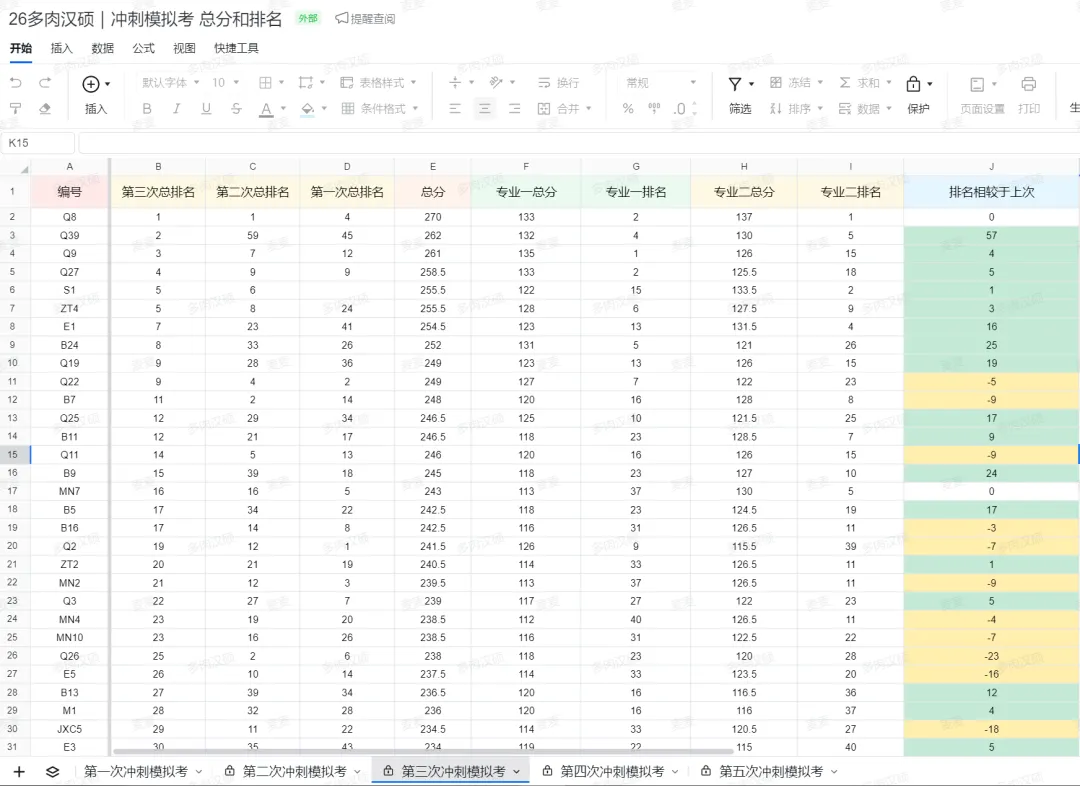The width and height of the screenshot is (1080, 786).
Task: Open the 条件格式 dropdown
Action: 380,108
